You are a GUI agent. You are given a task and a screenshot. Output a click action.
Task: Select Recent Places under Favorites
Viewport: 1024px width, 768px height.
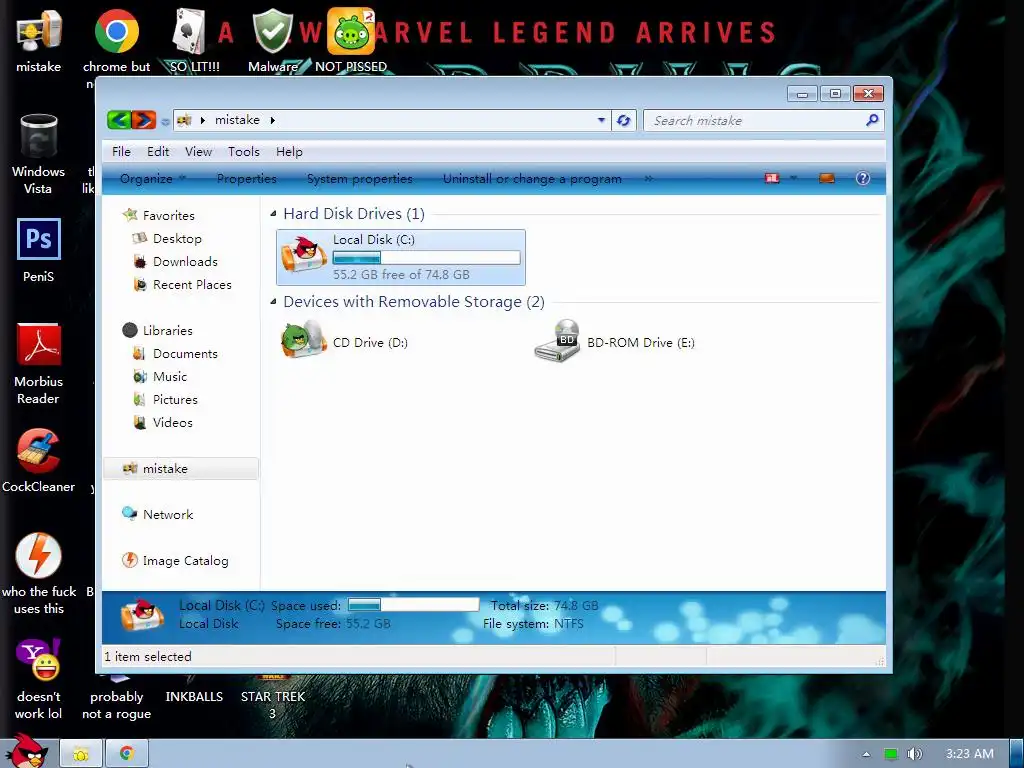point(182,285)
